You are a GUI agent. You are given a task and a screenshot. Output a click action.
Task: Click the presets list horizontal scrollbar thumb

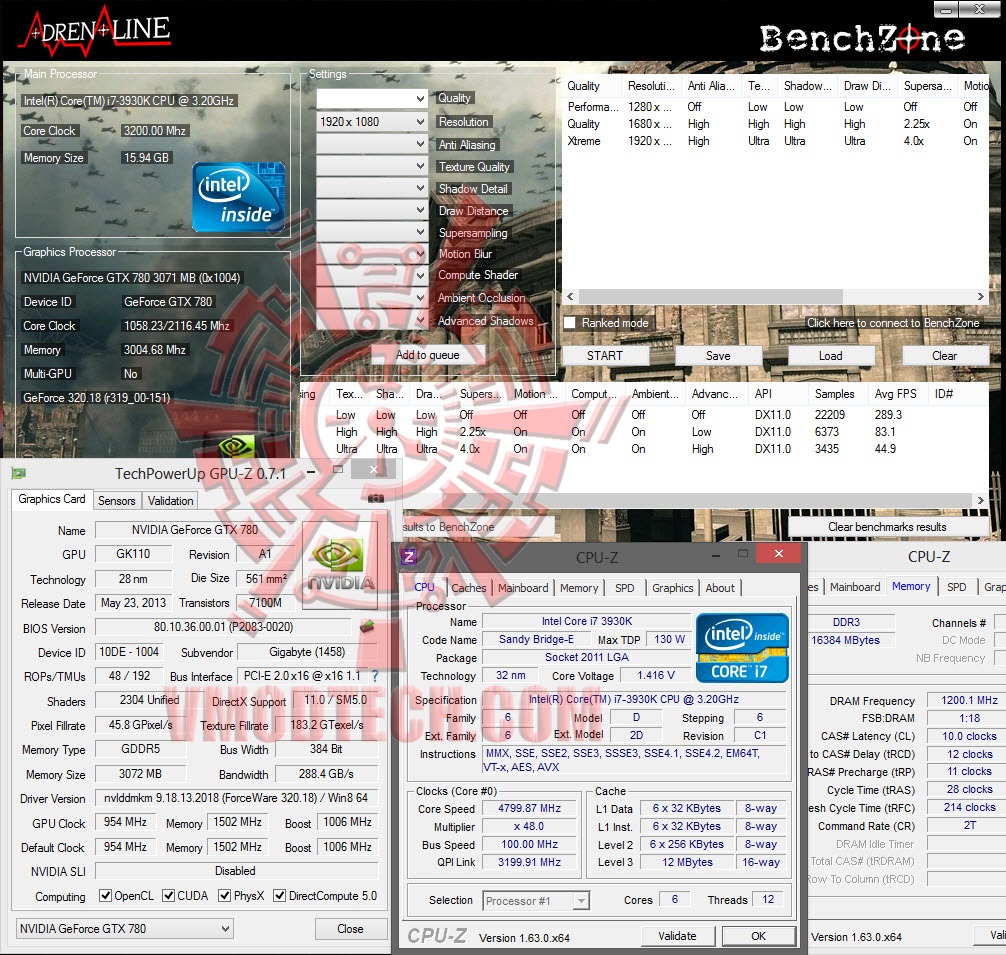point(710,296)
